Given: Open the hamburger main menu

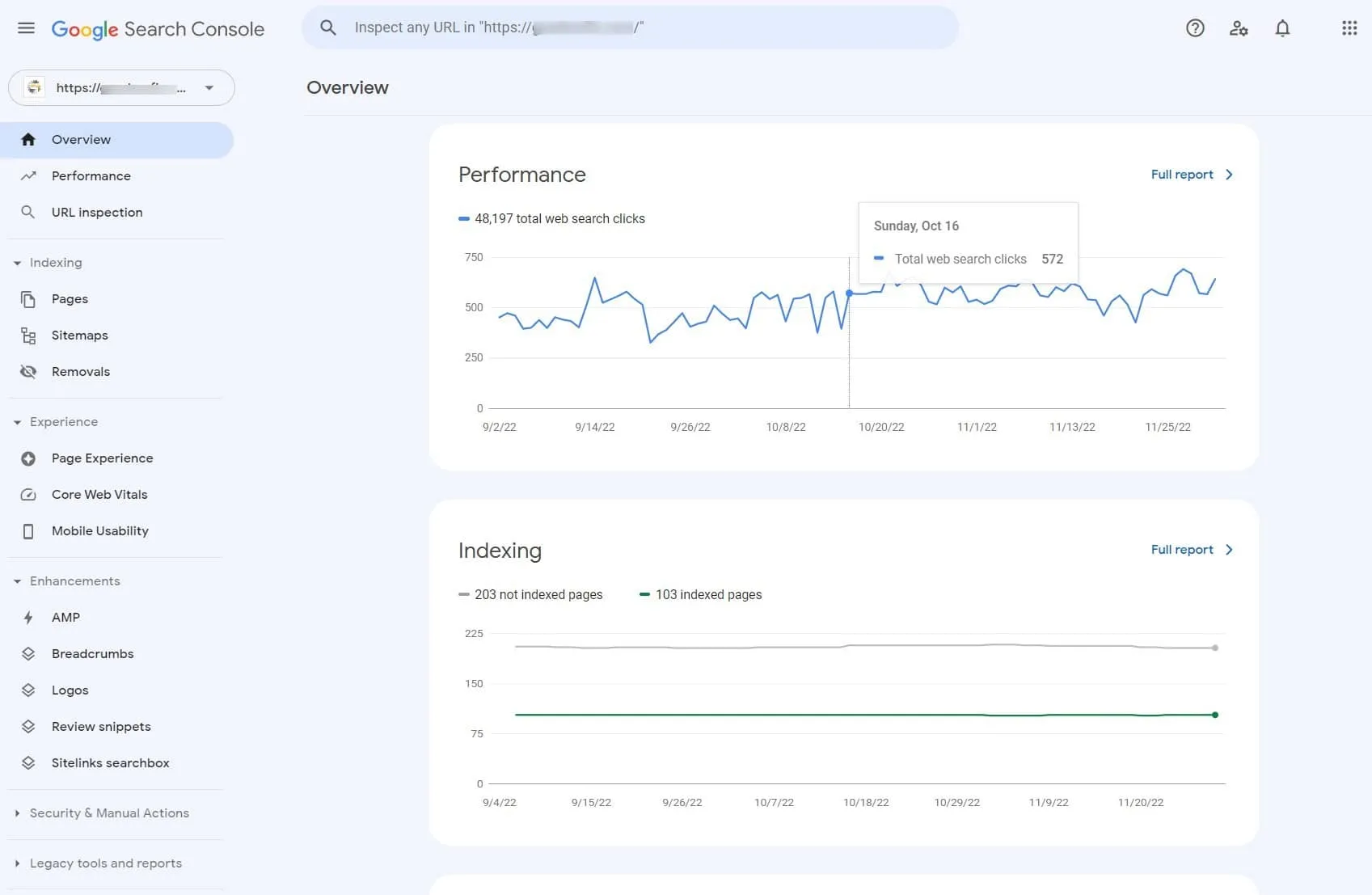Looking at the screenshot, I should pos(26,28).
